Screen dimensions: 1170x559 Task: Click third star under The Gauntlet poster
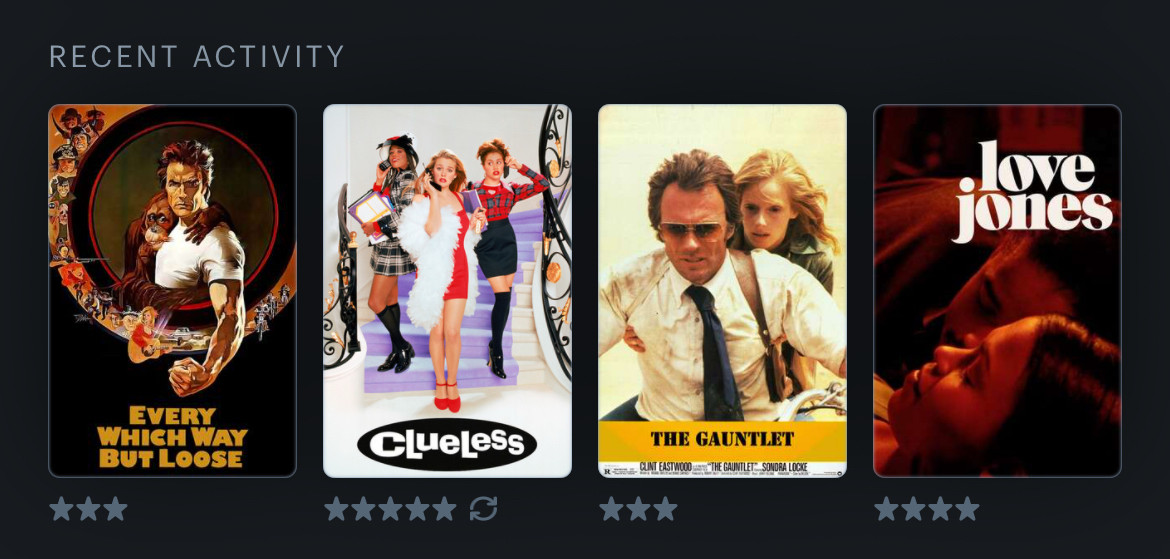click(x=665, y=509)
